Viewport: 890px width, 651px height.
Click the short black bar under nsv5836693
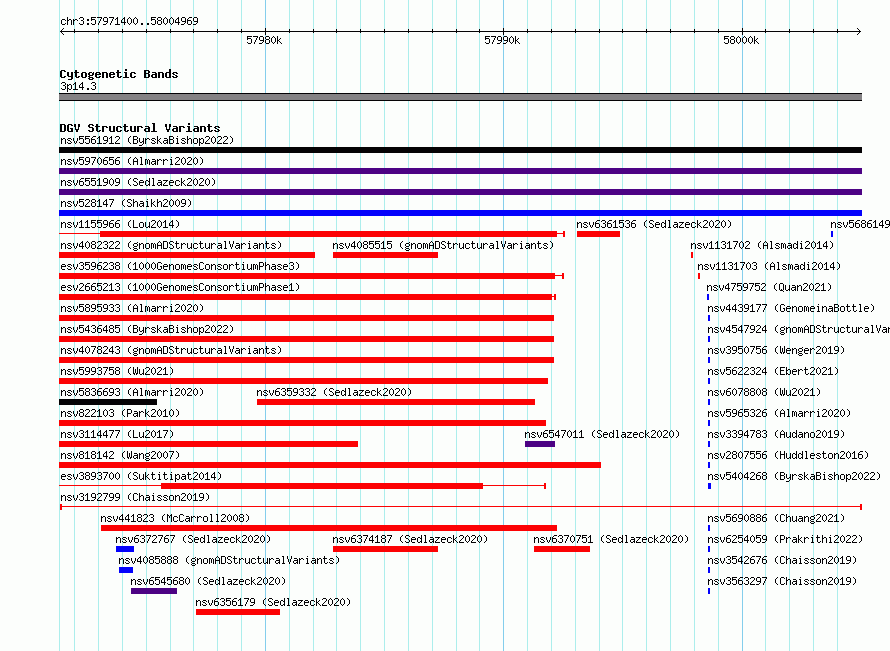pos(108,402)
